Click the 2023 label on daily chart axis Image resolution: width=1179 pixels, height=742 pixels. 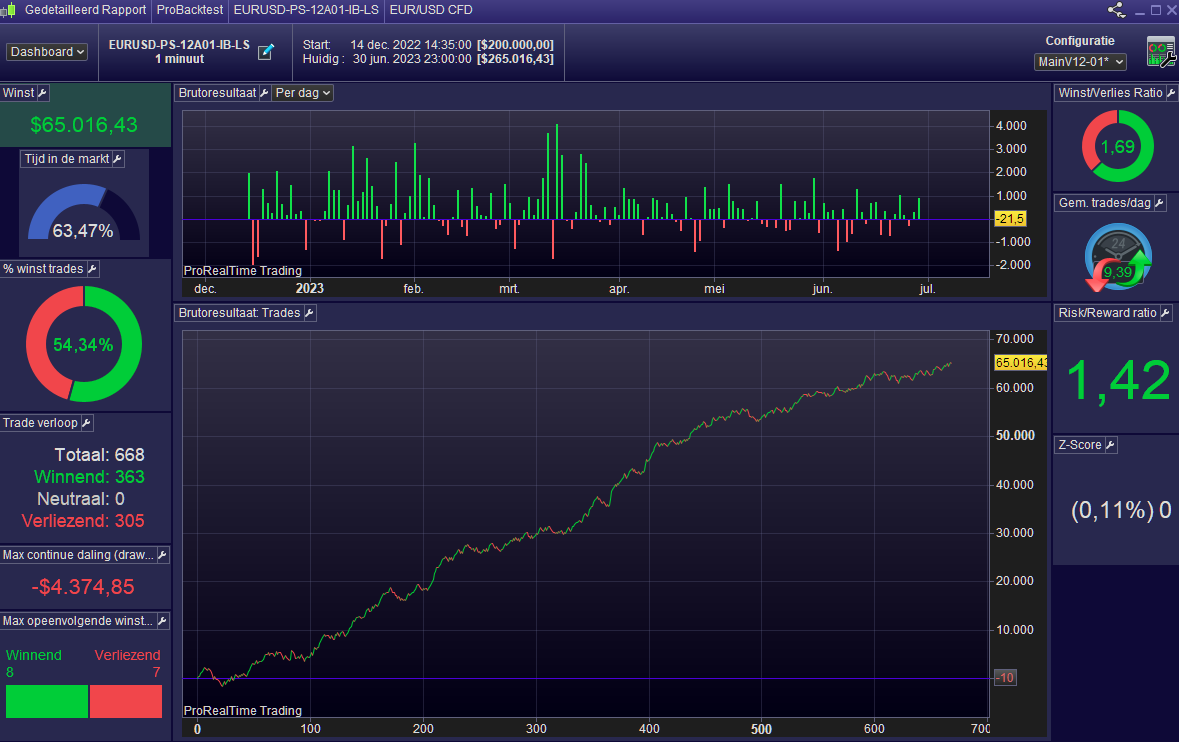[309, 289]
